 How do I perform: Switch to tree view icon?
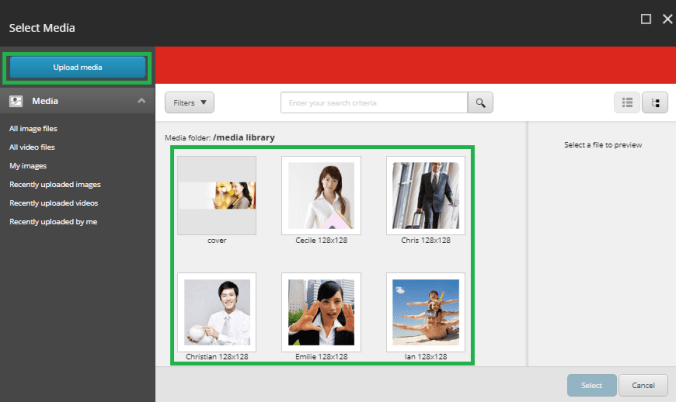[x=655, y=103]
